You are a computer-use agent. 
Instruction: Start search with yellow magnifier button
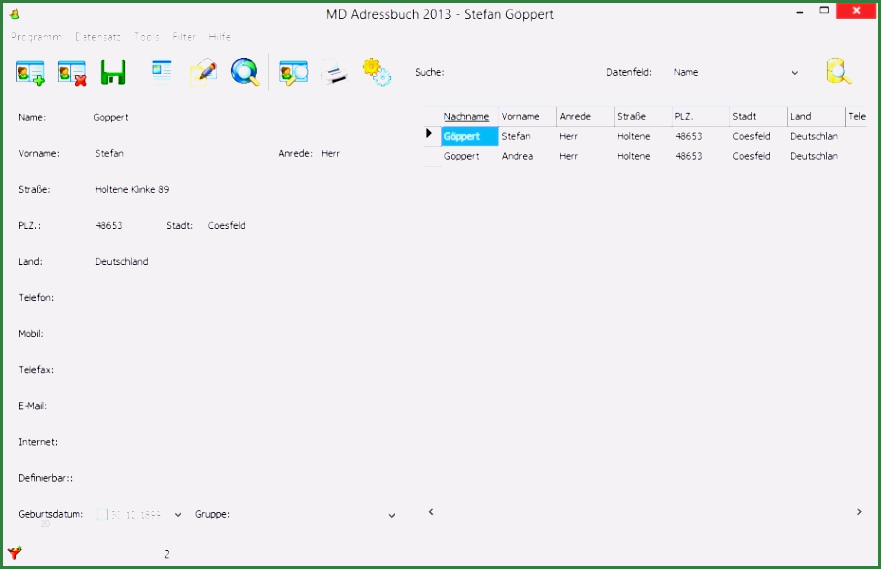tap(838, 72)
